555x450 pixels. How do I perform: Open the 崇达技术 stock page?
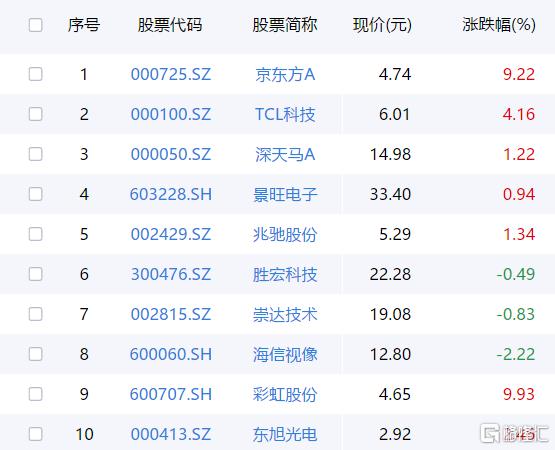(x=285, y=314)
